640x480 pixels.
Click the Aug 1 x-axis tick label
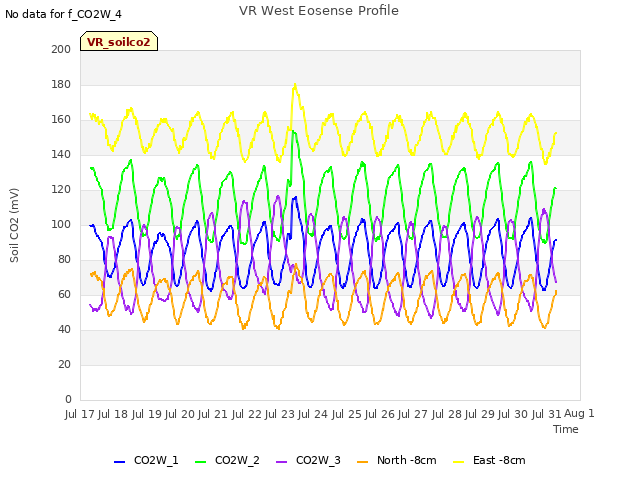tap(579, 413)
